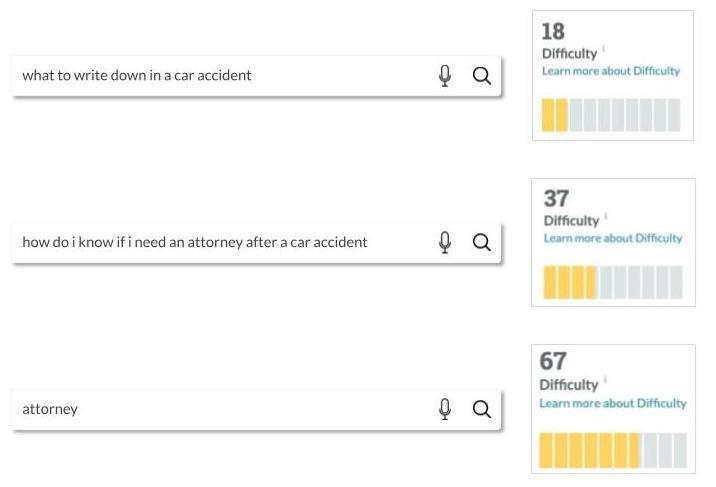Image resolution: width=716 pixels, height=487 pixels.
Task: Click info icon beside Difficulty in score 18 card
Action: (604, 49)
